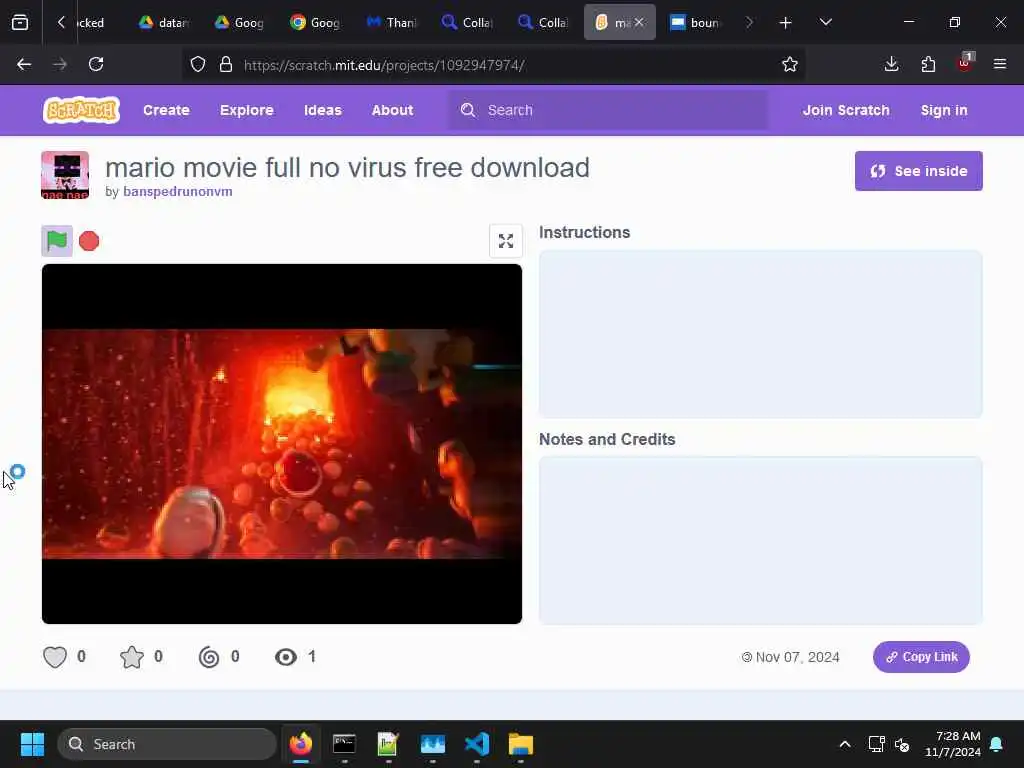Open banspedrunonvm profile link
This screenshot has width=1024, height=768.
pyautogui.click(x=178, y=191)
